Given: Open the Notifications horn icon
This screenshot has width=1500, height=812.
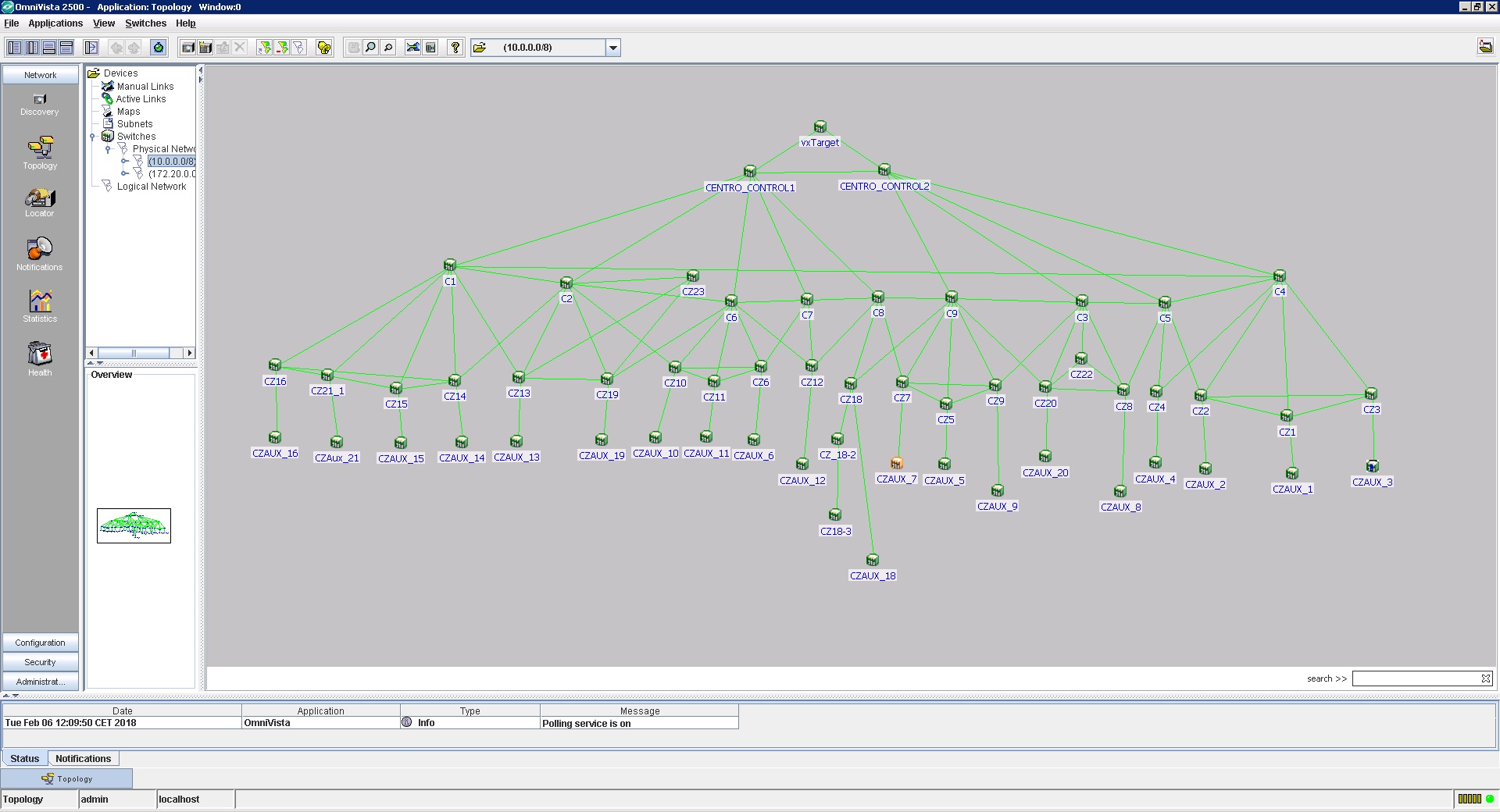Looking at the screenshot, I should 40,253.
